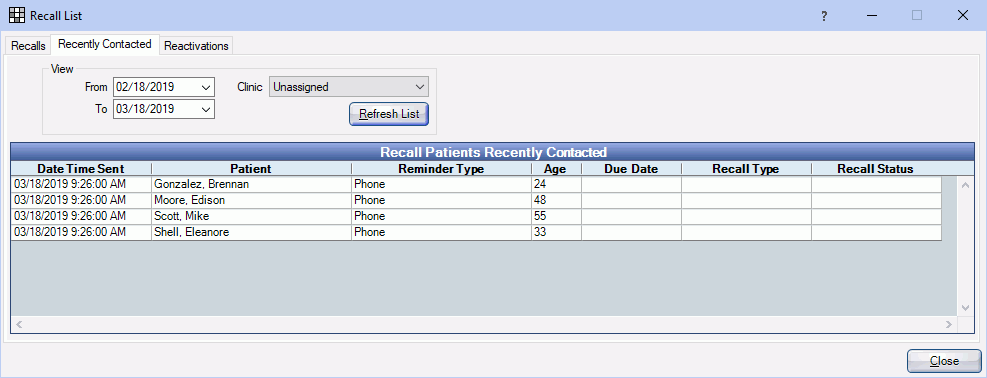Open the Clinic Unassigned combo box

click(x=349, y=87)
